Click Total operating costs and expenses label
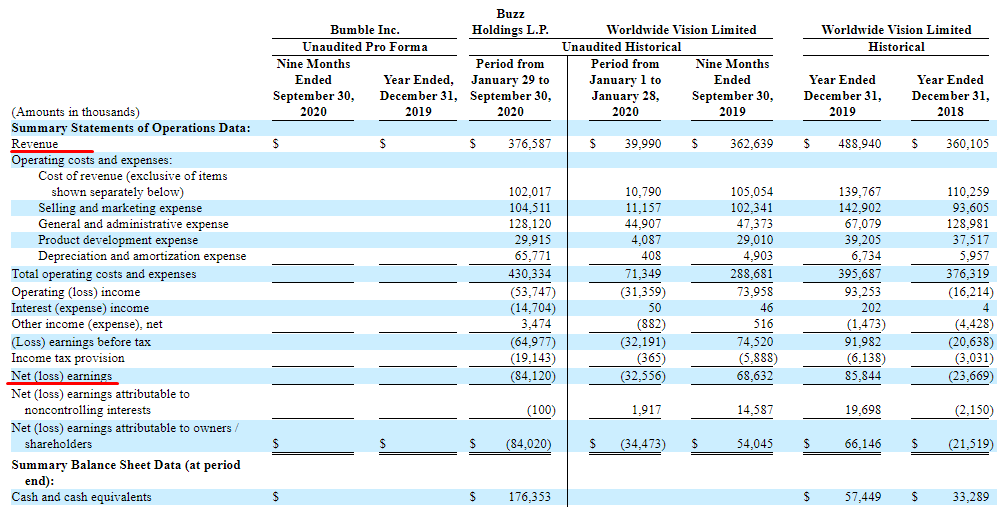The height and width of the screenshot is (507, 1008). [x=104, y=274]
